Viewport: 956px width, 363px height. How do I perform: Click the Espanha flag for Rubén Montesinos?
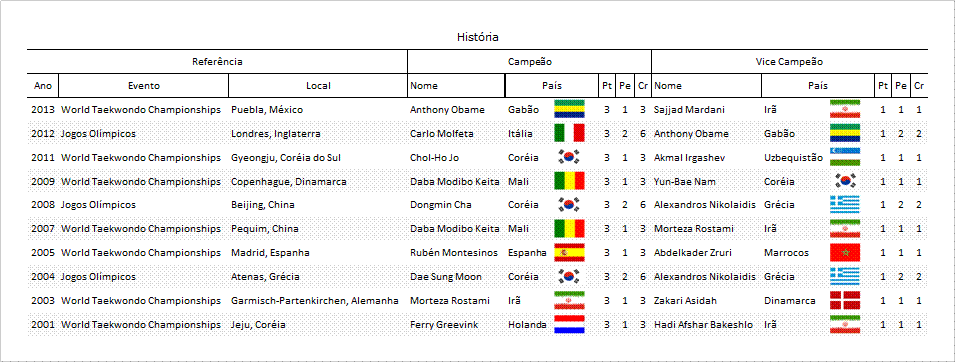point(569,252)
